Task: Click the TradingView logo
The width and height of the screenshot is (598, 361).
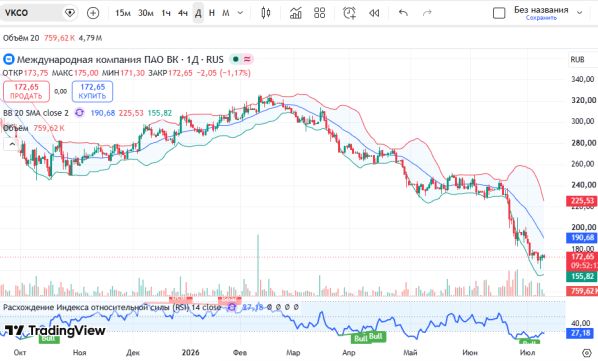Action: 55,331
